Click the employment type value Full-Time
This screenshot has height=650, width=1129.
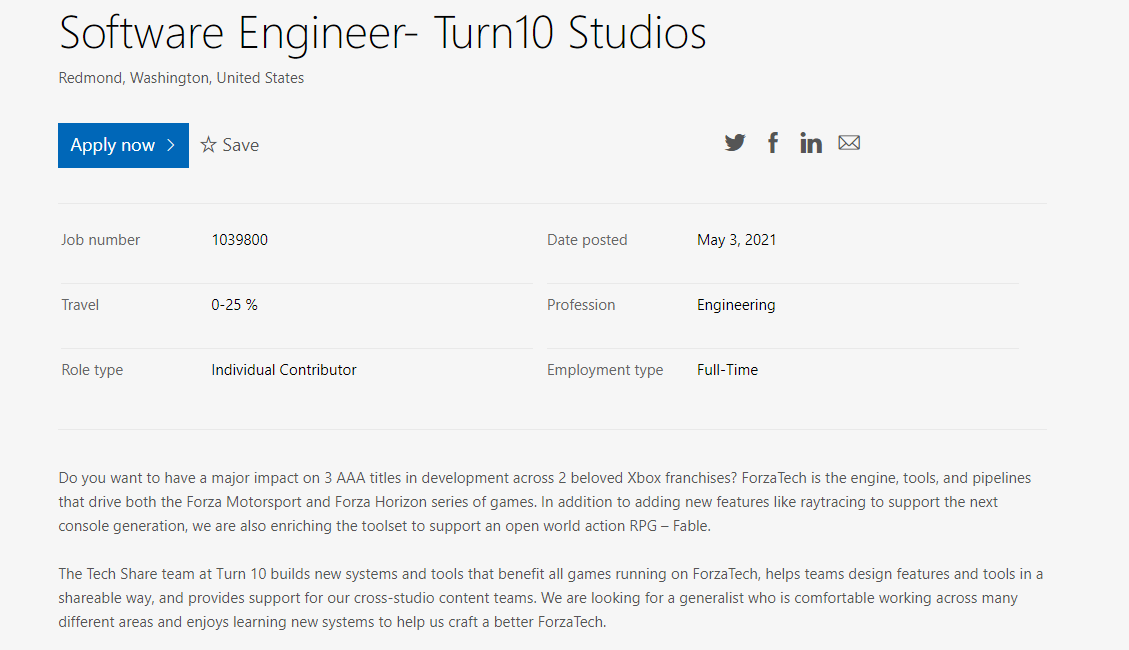(727, 370)
